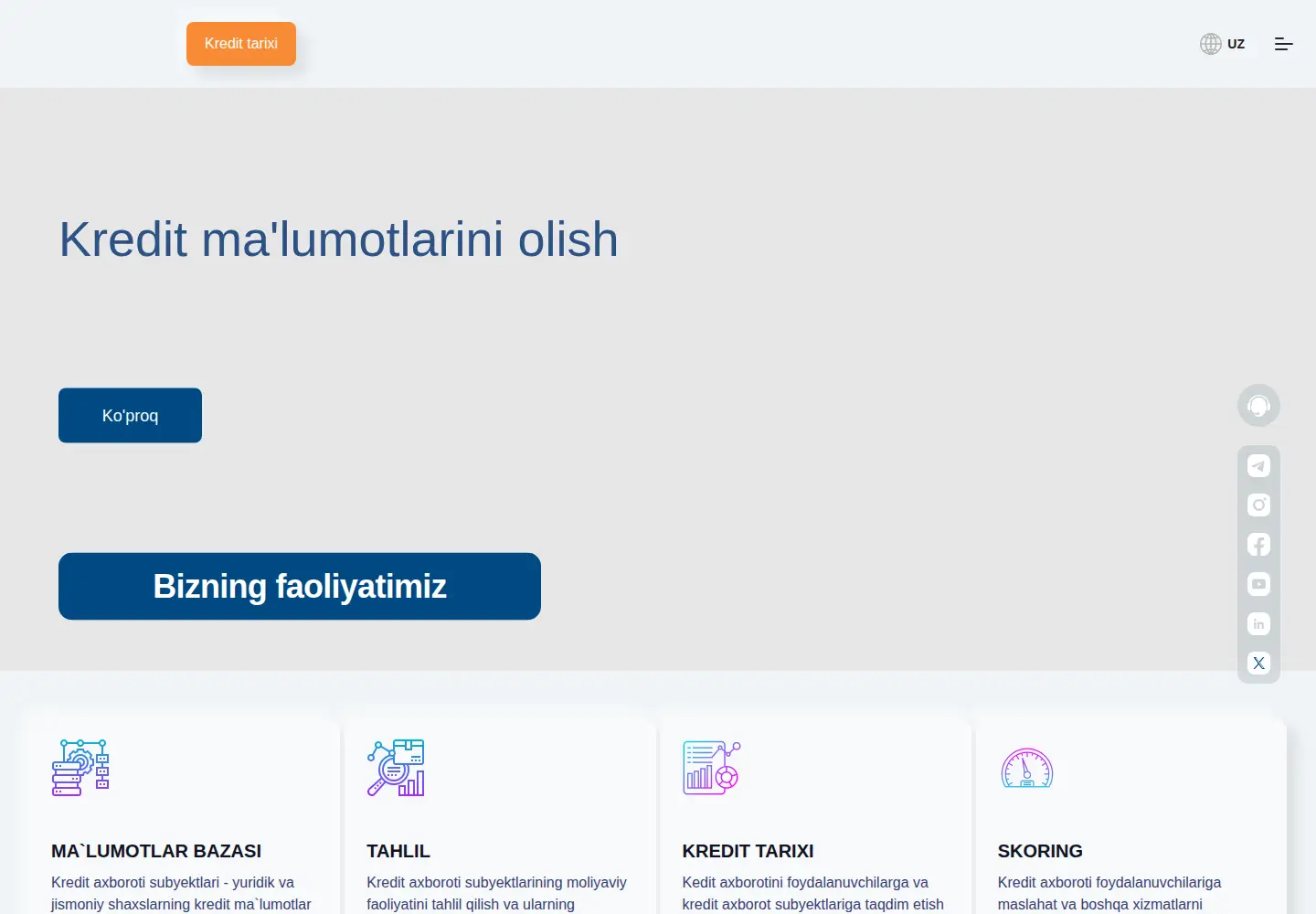1316x914 pixels.
Task: Click the description under KREDIT TARIXI card
Action: (x=812, y=894)
